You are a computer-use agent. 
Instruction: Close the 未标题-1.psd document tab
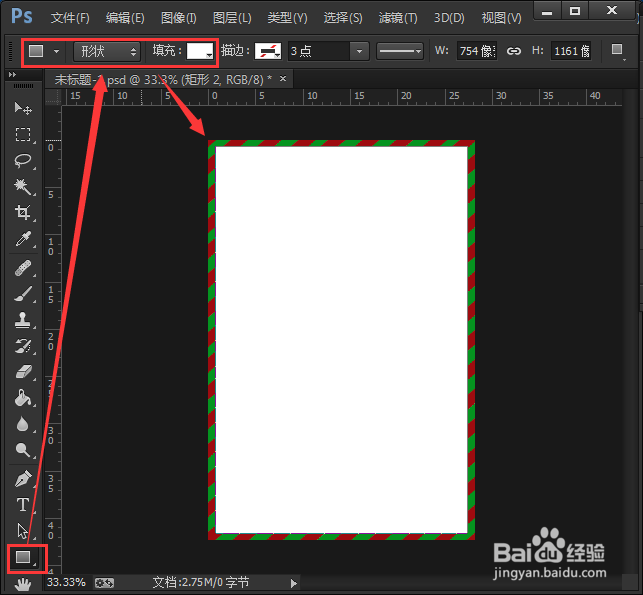point(283,79)
